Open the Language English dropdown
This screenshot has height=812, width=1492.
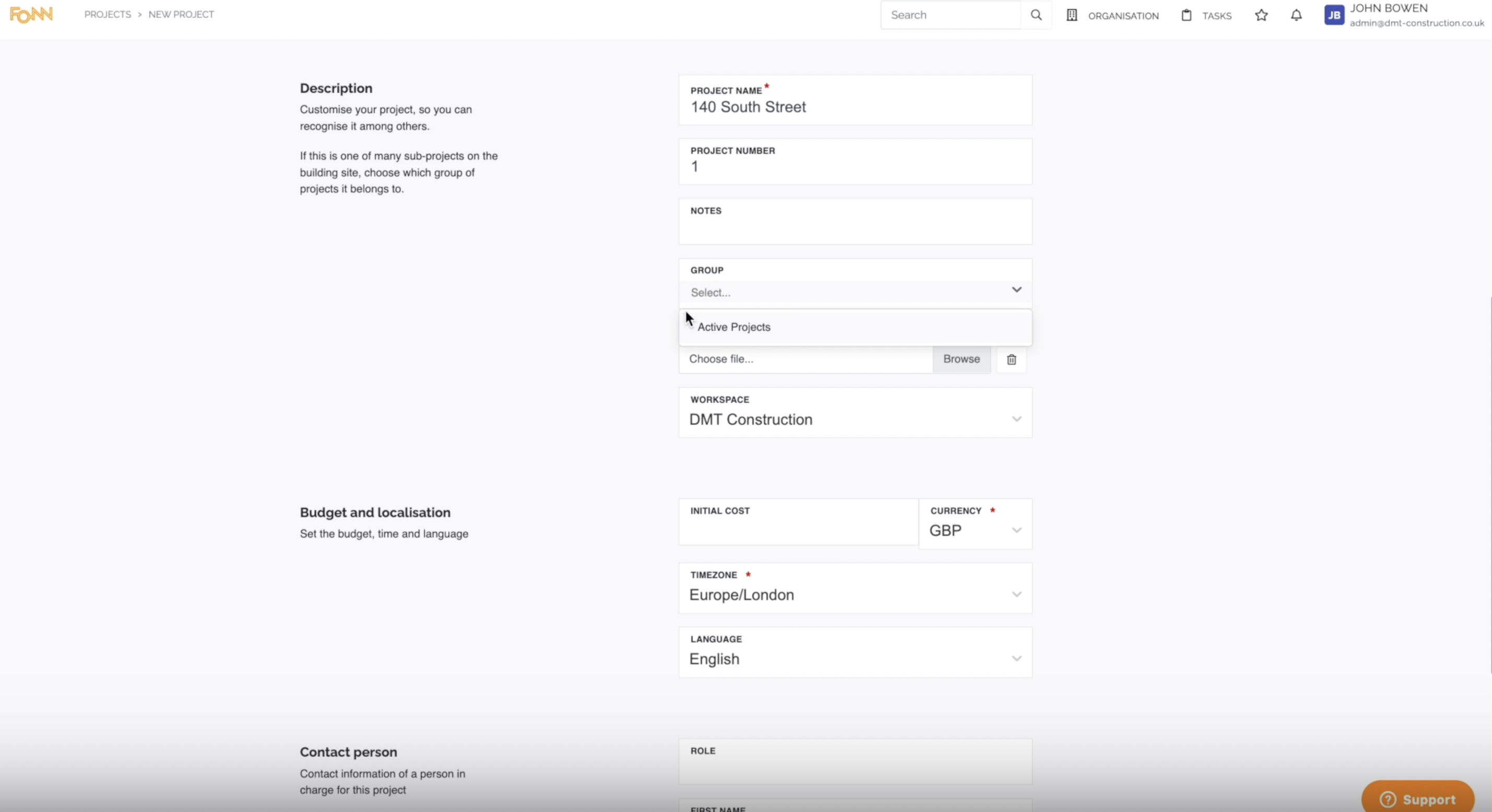[855, 652]
